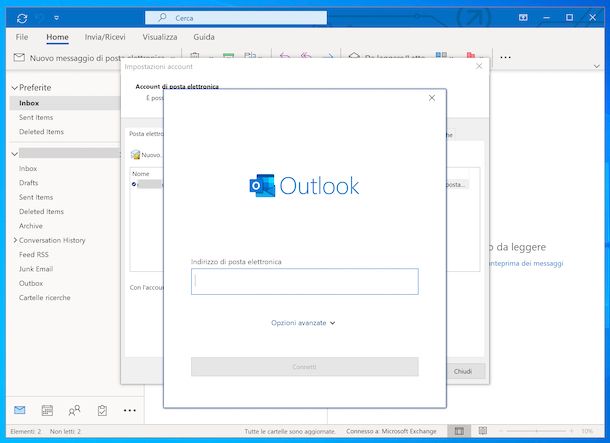Select the Home ribbon tab

point(58,37)
